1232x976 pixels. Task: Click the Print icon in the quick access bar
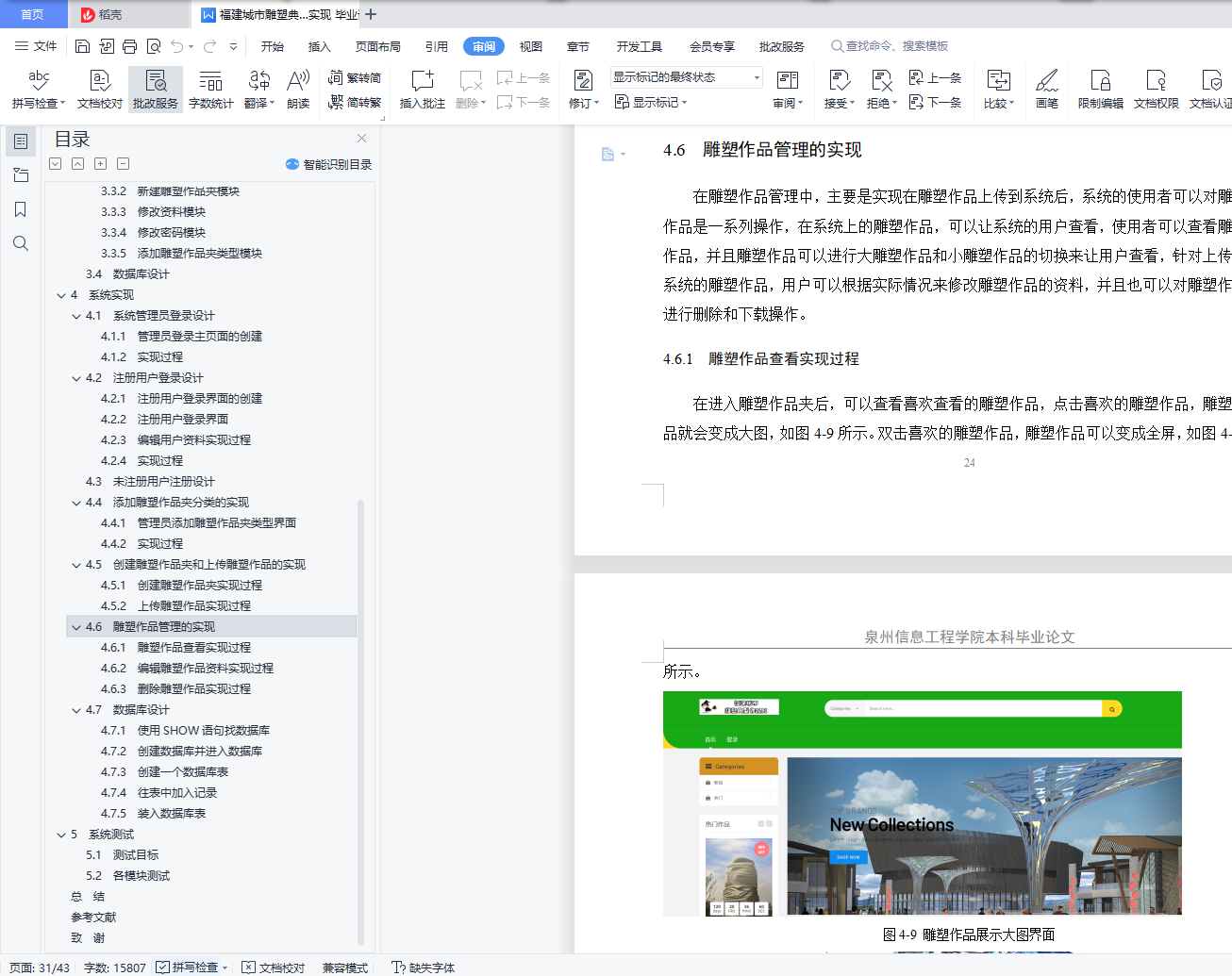[x=129, y=46]
